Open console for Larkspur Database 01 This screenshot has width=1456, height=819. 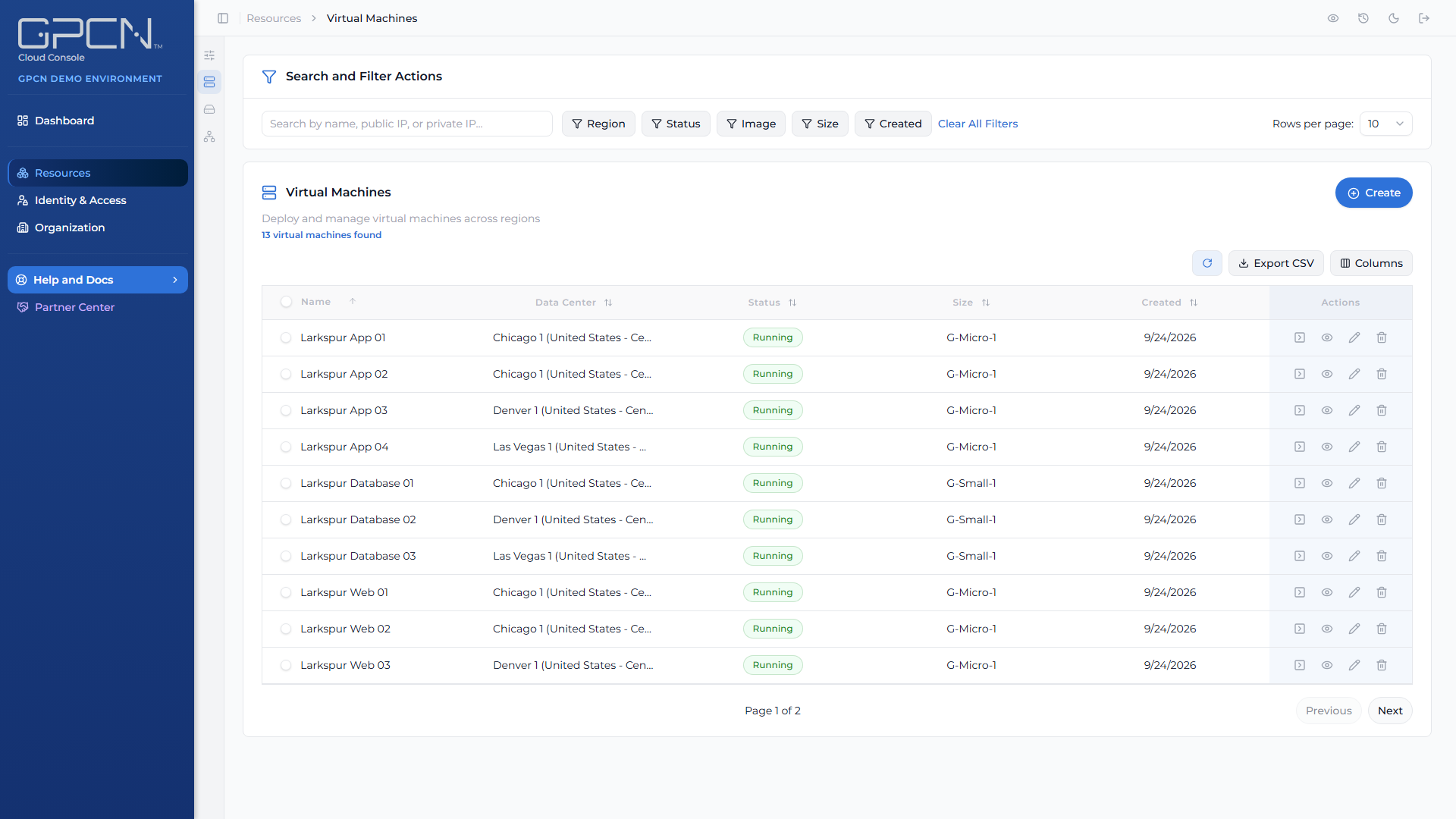(1300, 483)
